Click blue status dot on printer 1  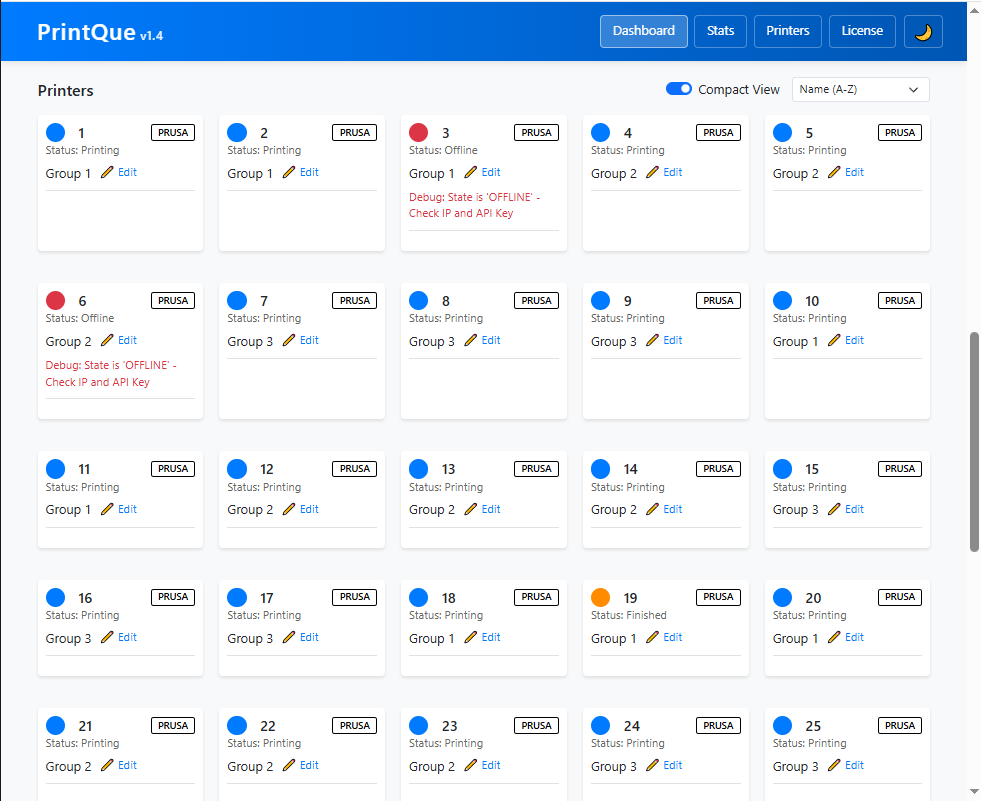coord(55,132)
